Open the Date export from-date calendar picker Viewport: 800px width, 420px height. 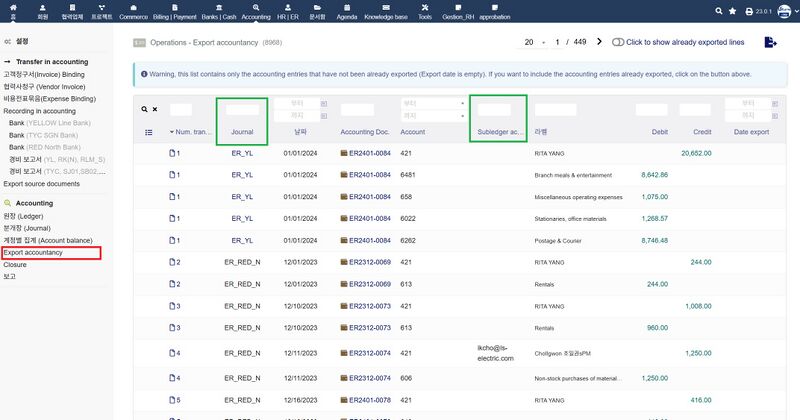(x=775, y=104)
